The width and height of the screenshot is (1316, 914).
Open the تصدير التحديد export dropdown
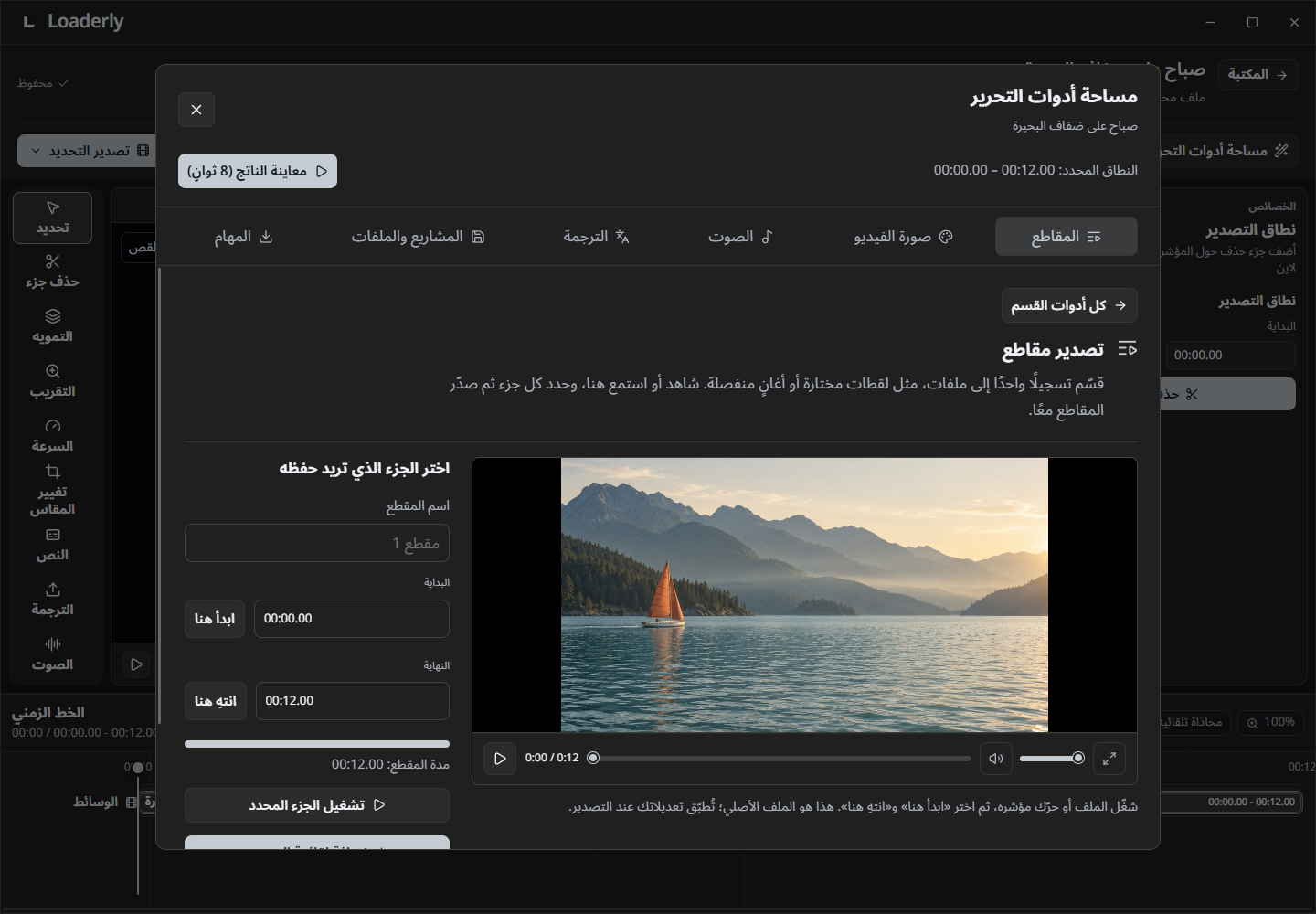pos(88,151)
